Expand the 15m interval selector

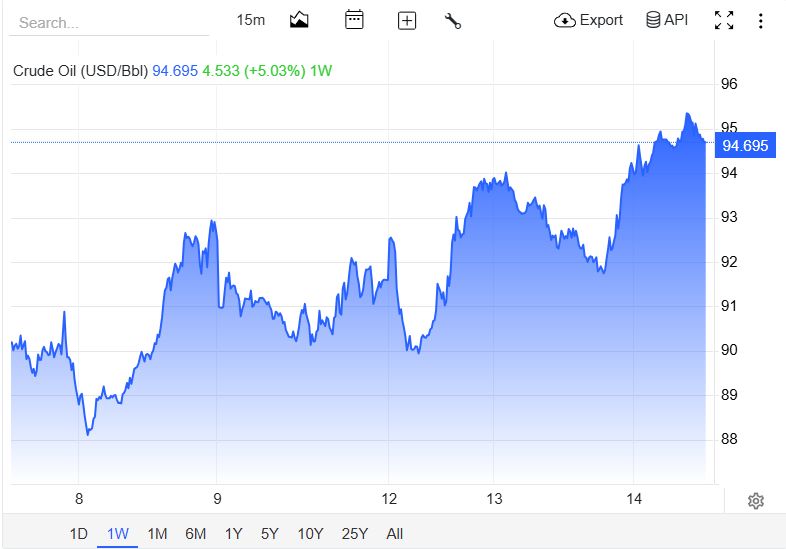click(x=251, y=20)
